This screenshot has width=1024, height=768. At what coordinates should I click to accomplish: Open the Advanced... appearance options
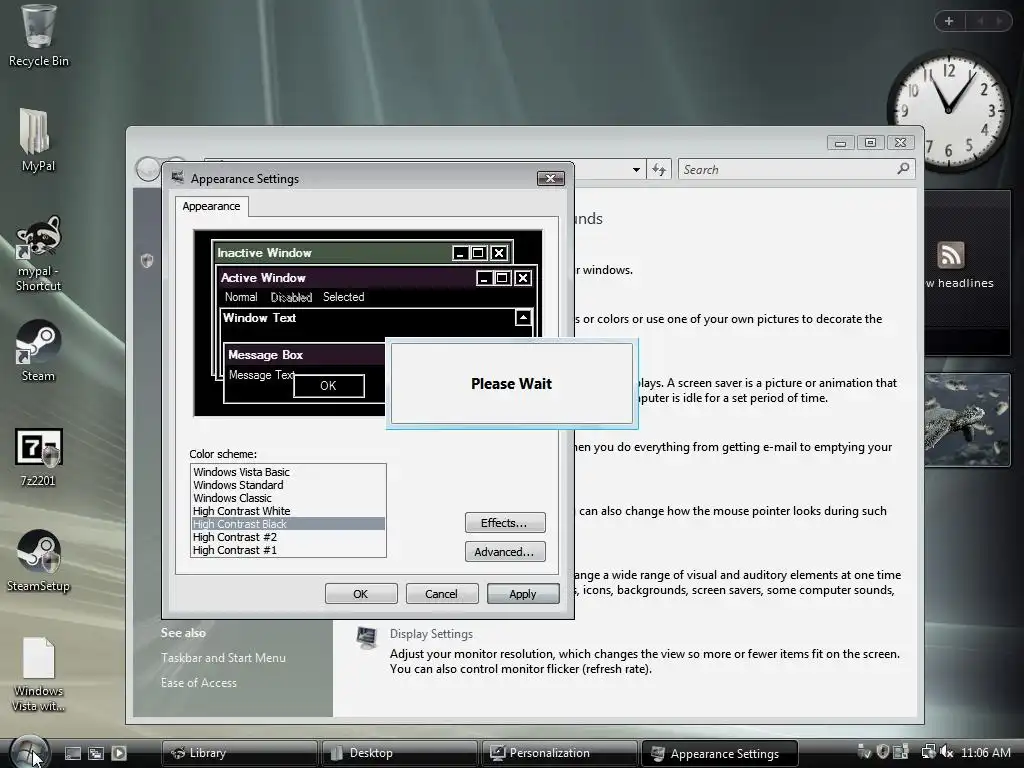504,552
